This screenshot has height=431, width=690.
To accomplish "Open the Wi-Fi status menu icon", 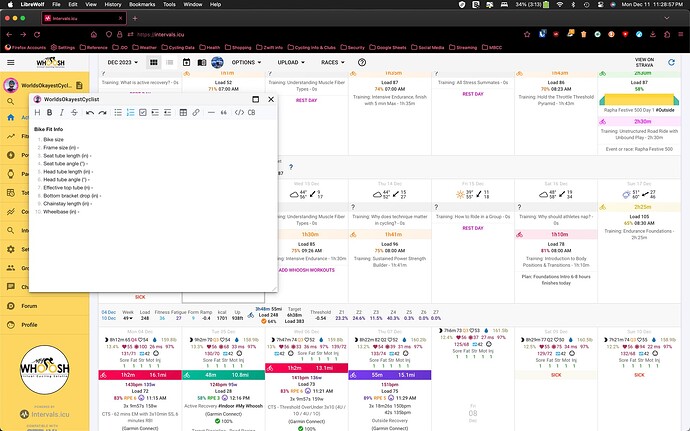I will [x=560, y=4].
